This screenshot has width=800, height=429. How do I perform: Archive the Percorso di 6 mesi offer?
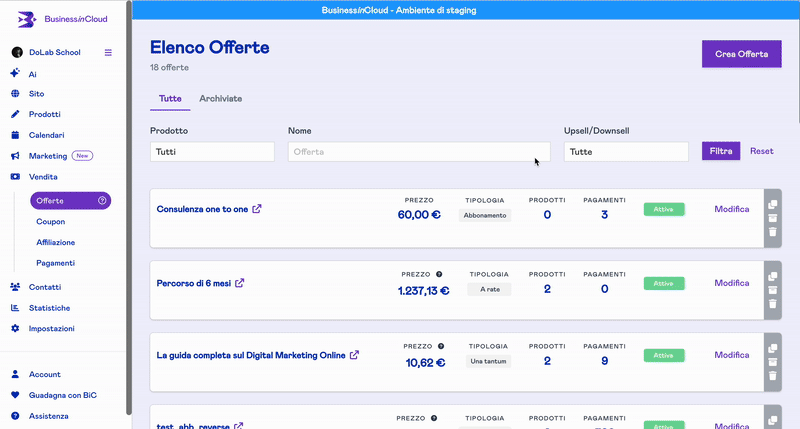pos(772,290)
